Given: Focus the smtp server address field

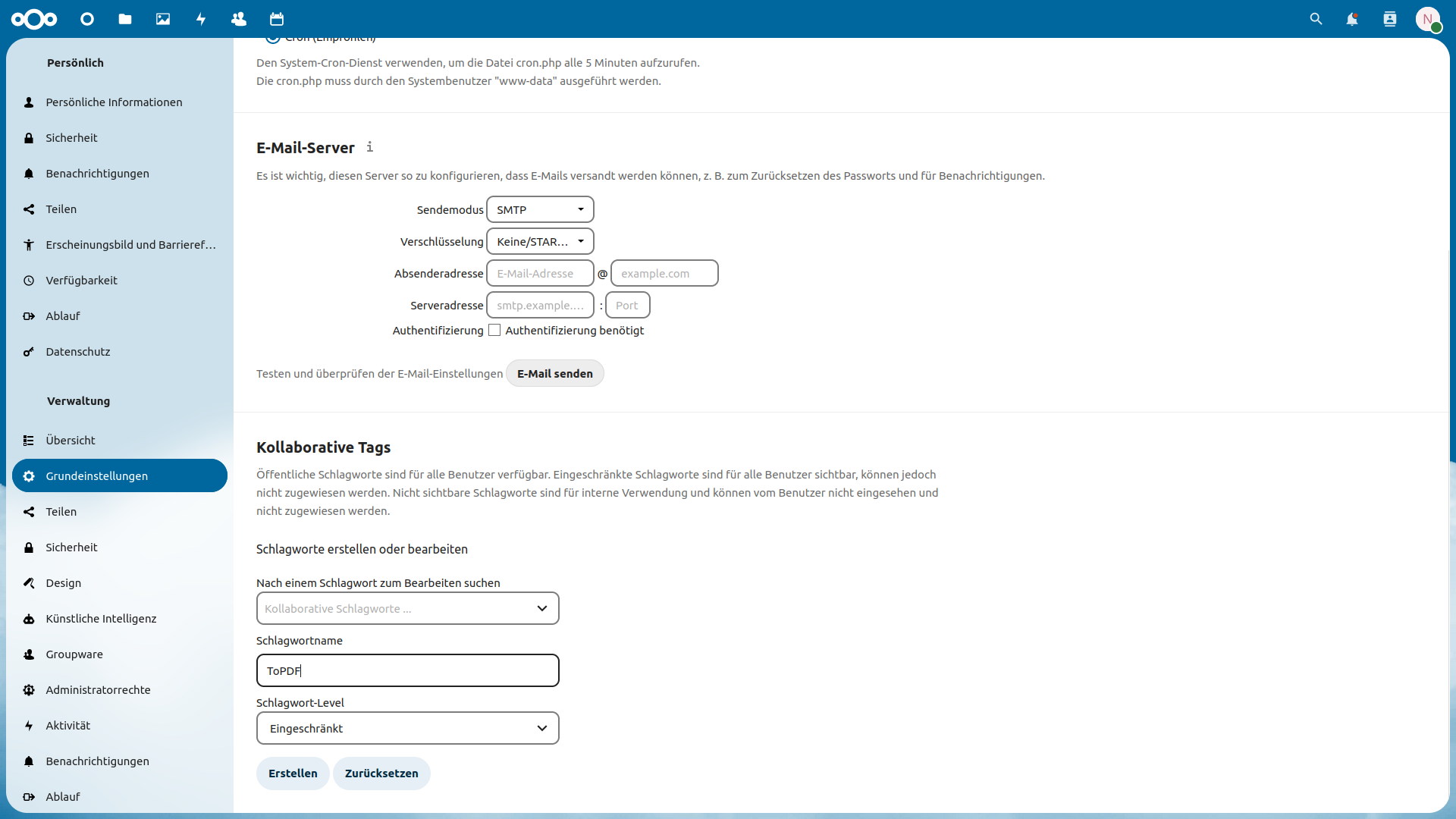Looking at the screenshot, I should pyautogui.click(x=540, y=306).
